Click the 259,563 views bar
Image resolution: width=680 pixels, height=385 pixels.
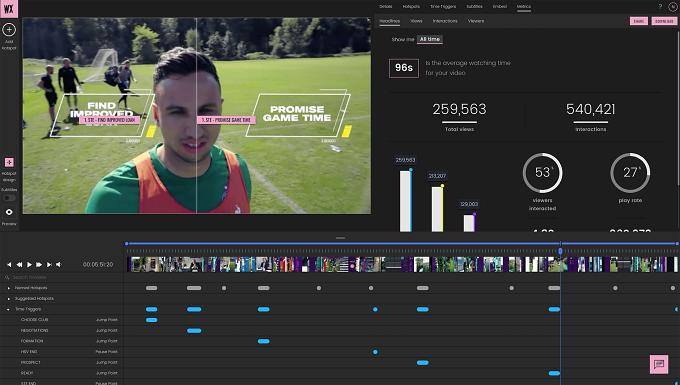coord(405,201)
